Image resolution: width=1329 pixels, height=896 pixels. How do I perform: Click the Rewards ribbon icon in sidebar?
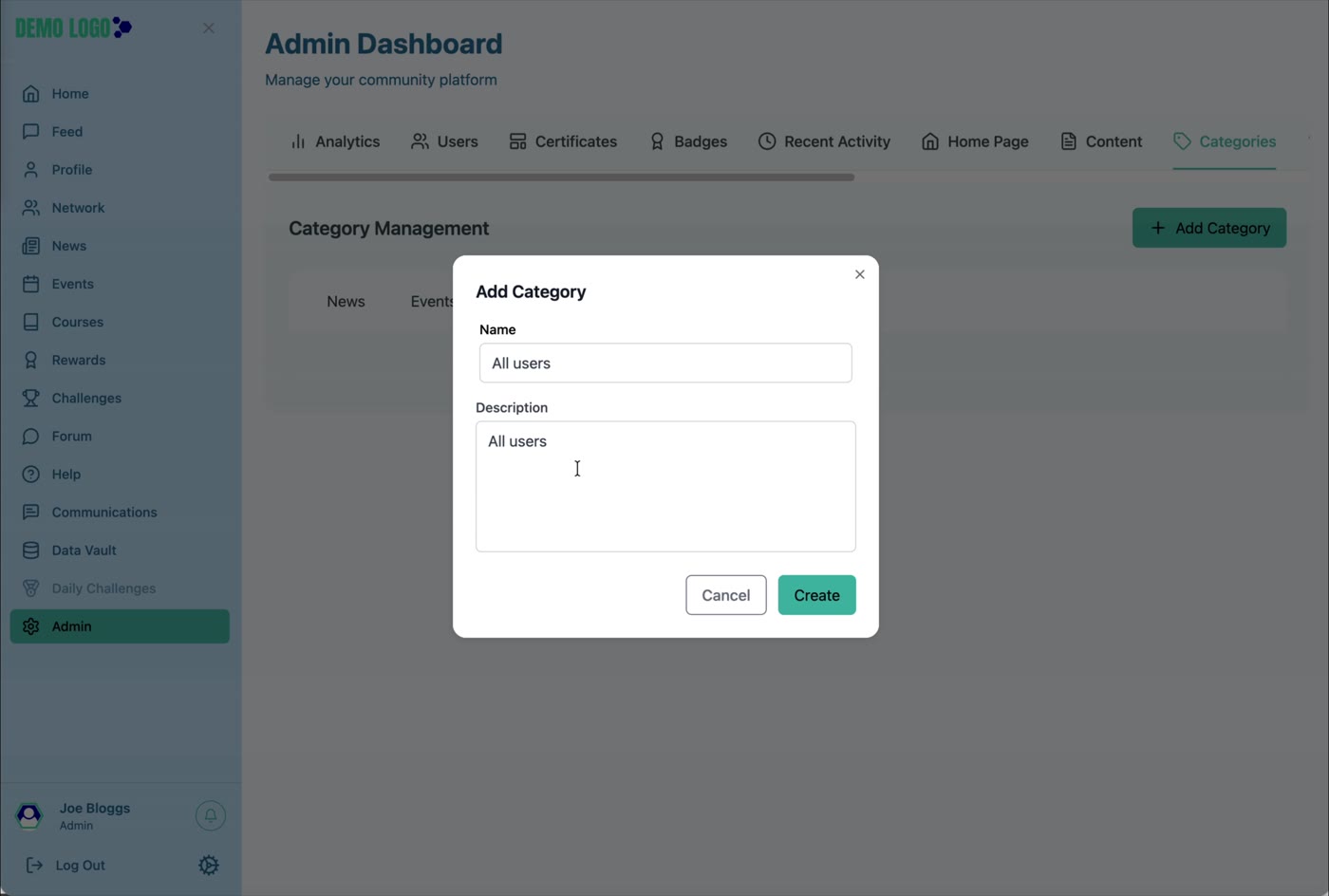[x=31, y=360]
